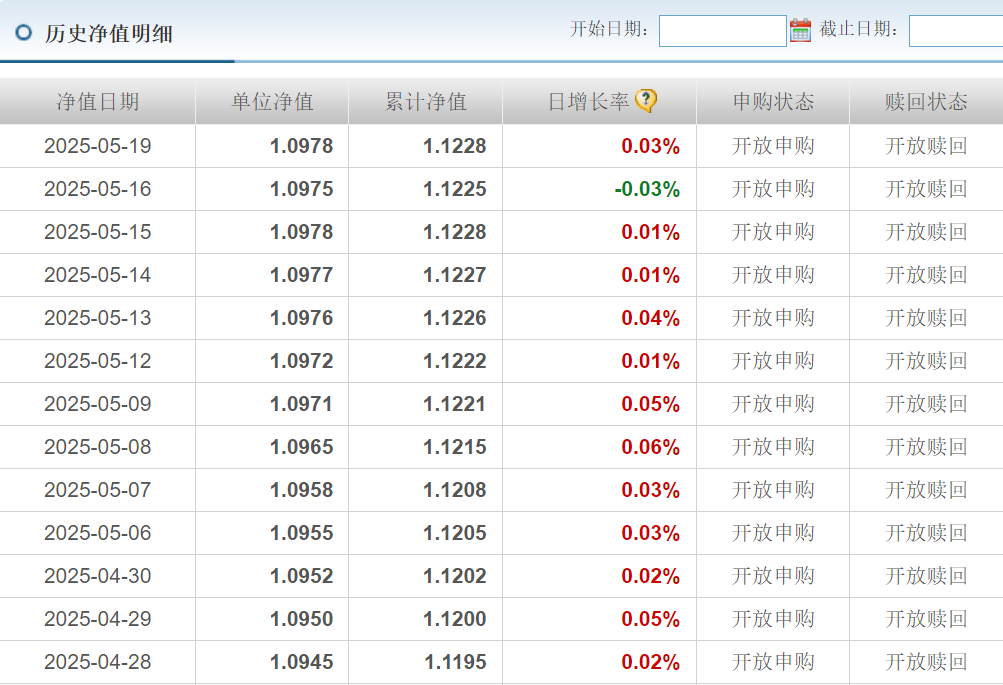Click 开放赎回 in the 2025-05-19 row
1003x685 pixels.
pyautogui.click(x=926, y=146)
